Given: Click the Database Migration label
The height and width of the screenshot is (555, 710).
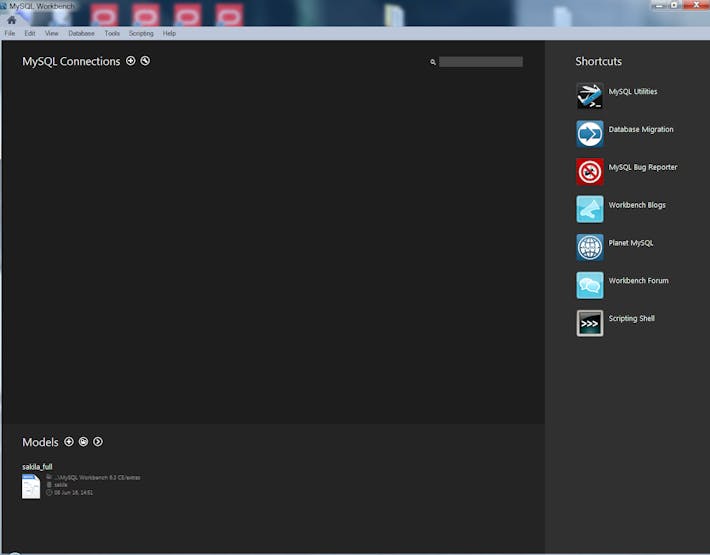Looking at the screenshot, I should point(641,129).
